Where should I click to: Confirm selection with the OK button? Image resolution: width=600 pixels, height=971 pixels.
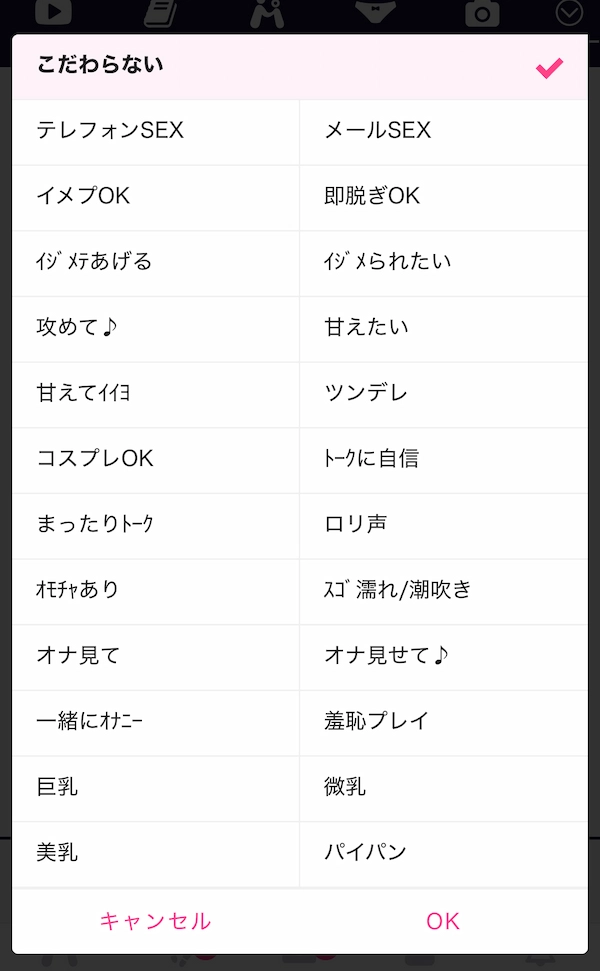pos(443,921)
